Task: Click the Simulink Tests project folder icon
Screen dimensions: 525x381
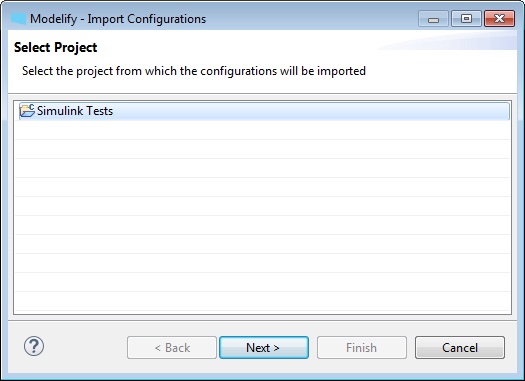Action: (27, 110)
